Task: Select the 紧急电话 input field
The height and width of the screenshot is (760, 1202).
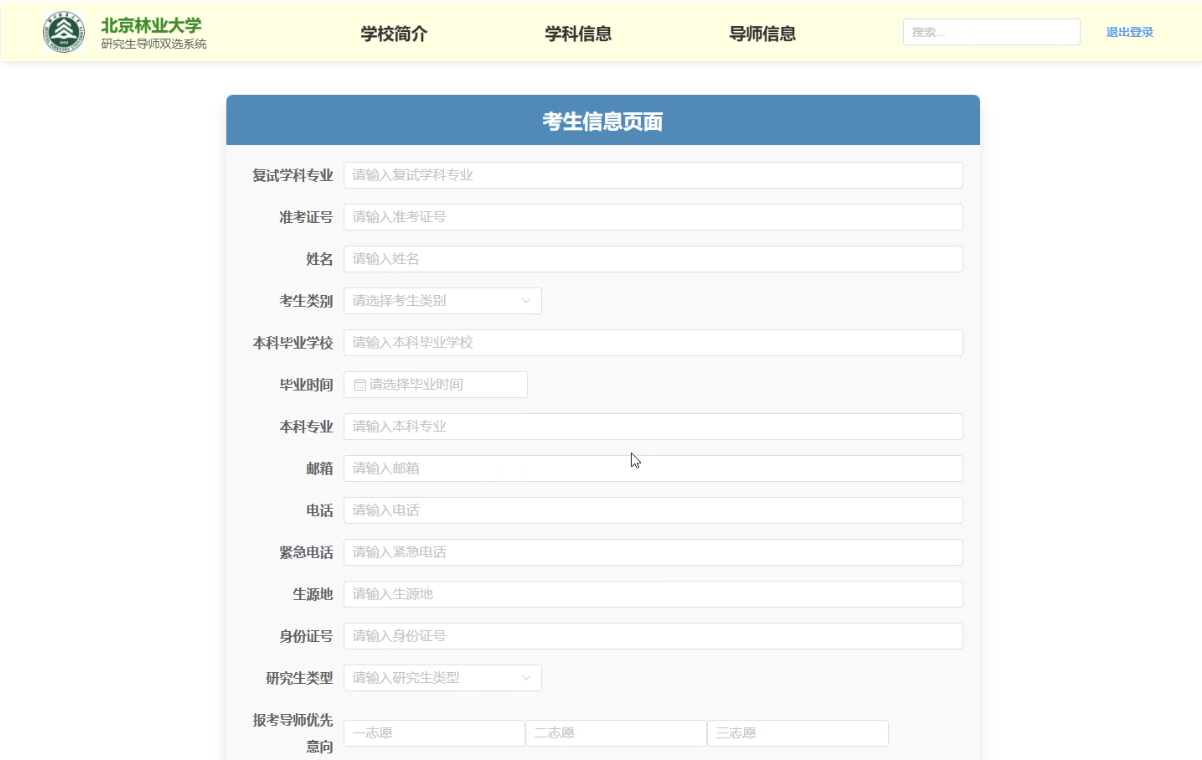Action: [653, 553]
